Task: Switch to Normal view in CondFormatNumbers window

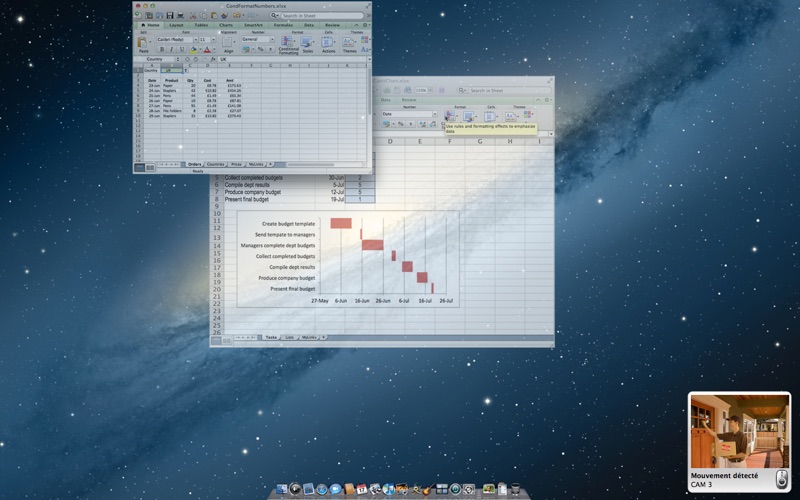Action: (140, 168)
